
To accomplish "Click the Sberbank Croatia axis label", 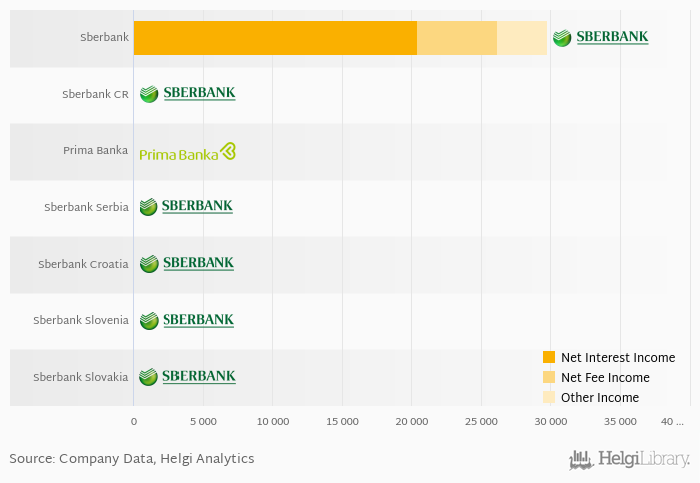I will tap(83, 264).
